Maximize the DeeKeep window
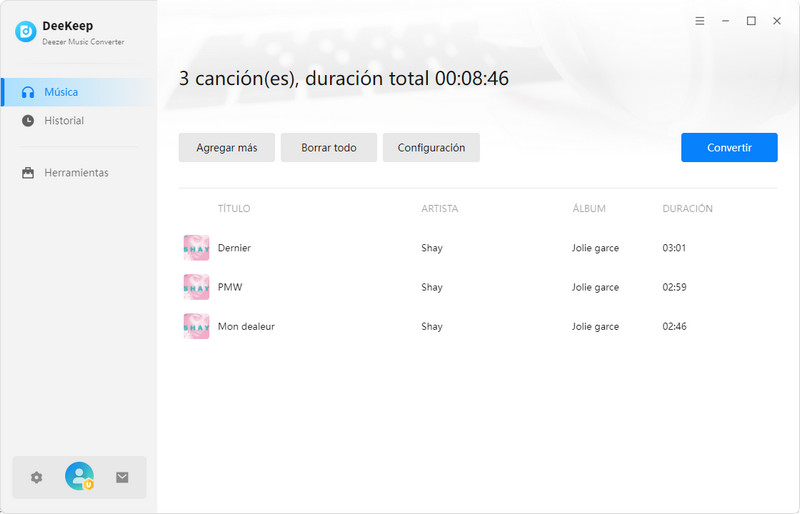 751,21
